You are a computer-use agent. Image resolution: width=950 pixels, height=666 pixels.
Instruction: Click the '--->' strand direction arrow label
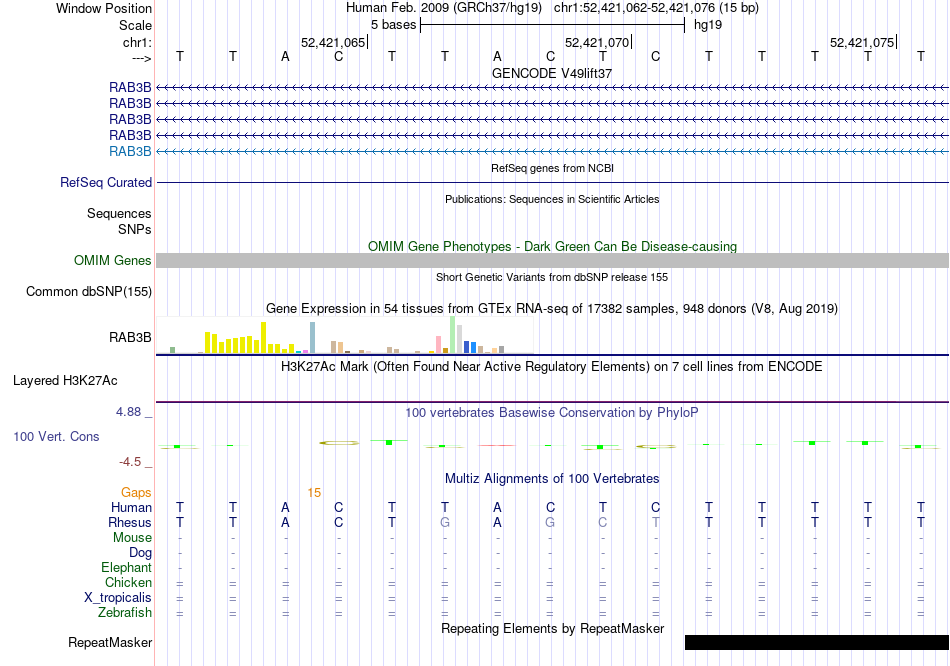click(142, 58)
